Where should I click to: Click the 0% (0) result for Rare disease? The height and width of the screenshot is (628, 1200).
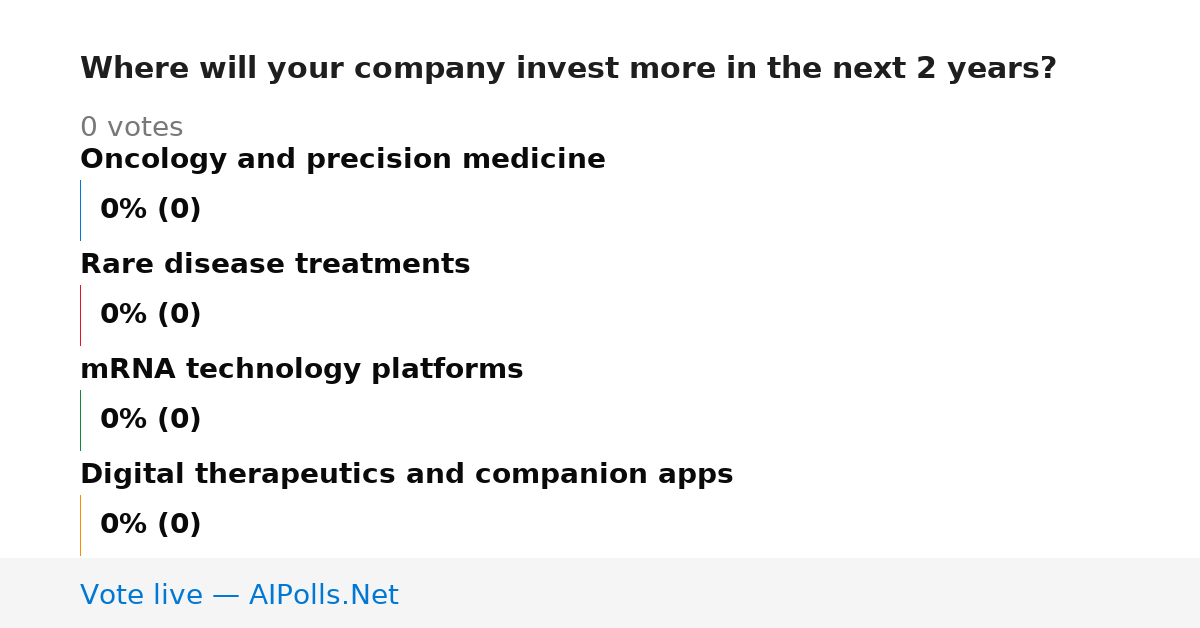pyautogui.click(x=151, y=315)
